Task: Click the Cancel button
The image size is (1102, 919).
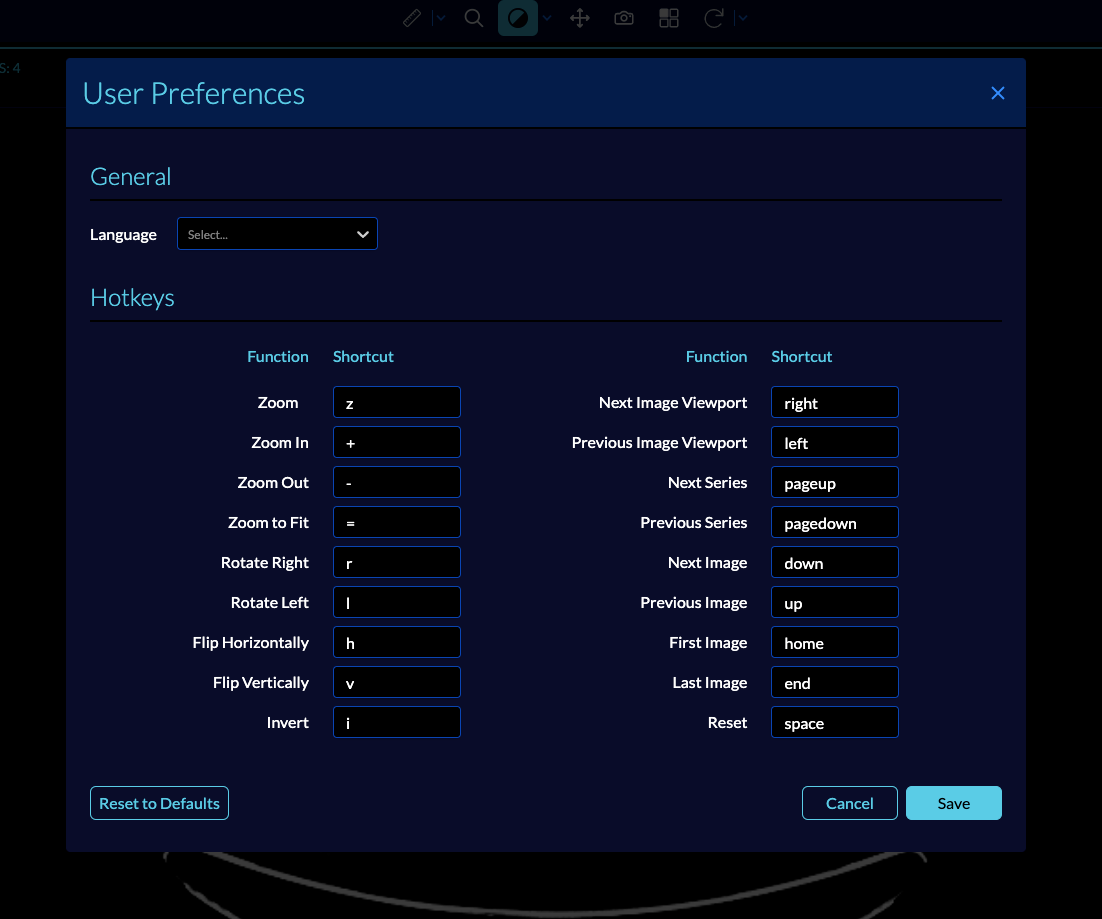Action: point(849,802)
